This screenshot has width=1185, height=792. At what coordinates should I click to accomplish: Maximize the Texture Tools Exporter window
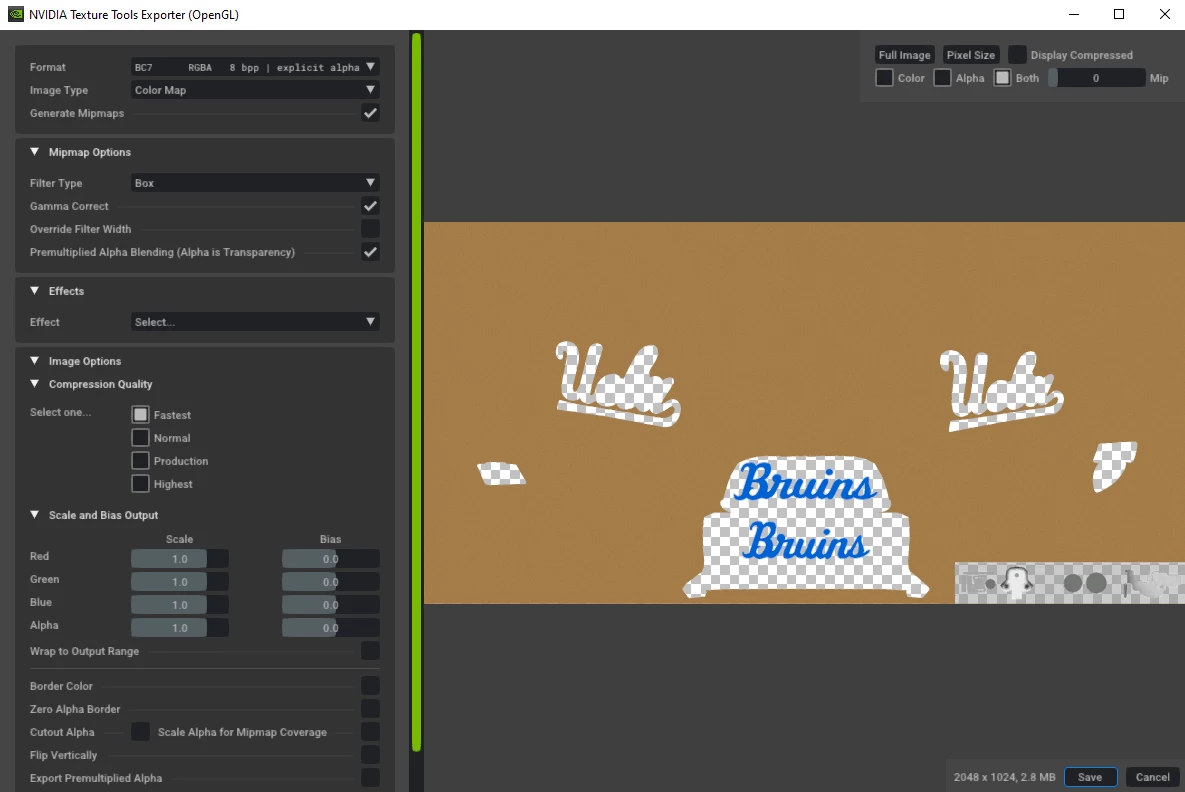tap(1119, 14)
